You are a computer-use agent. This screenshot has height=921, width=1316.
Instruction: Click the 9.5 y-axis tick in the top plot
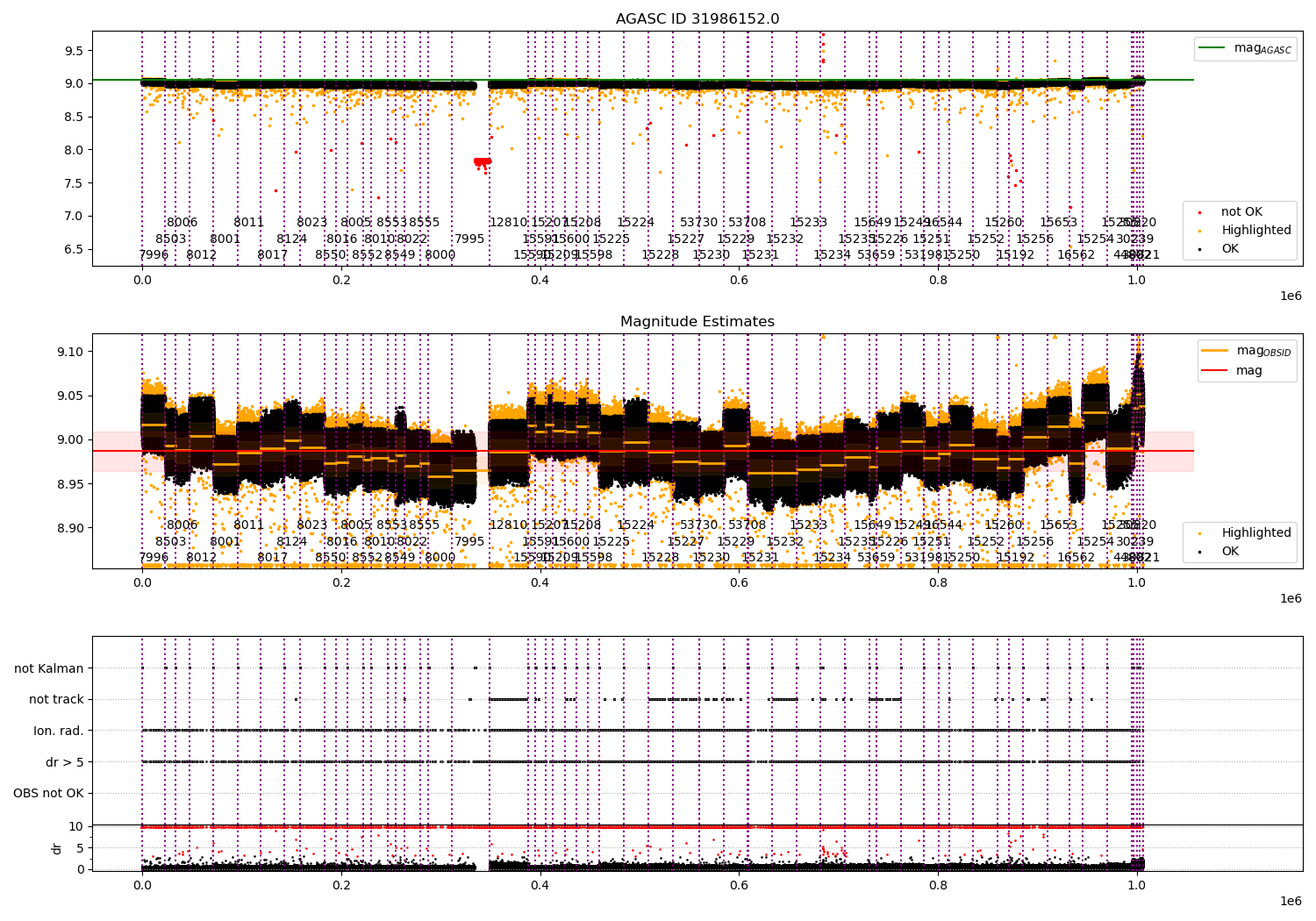(74, 51)
